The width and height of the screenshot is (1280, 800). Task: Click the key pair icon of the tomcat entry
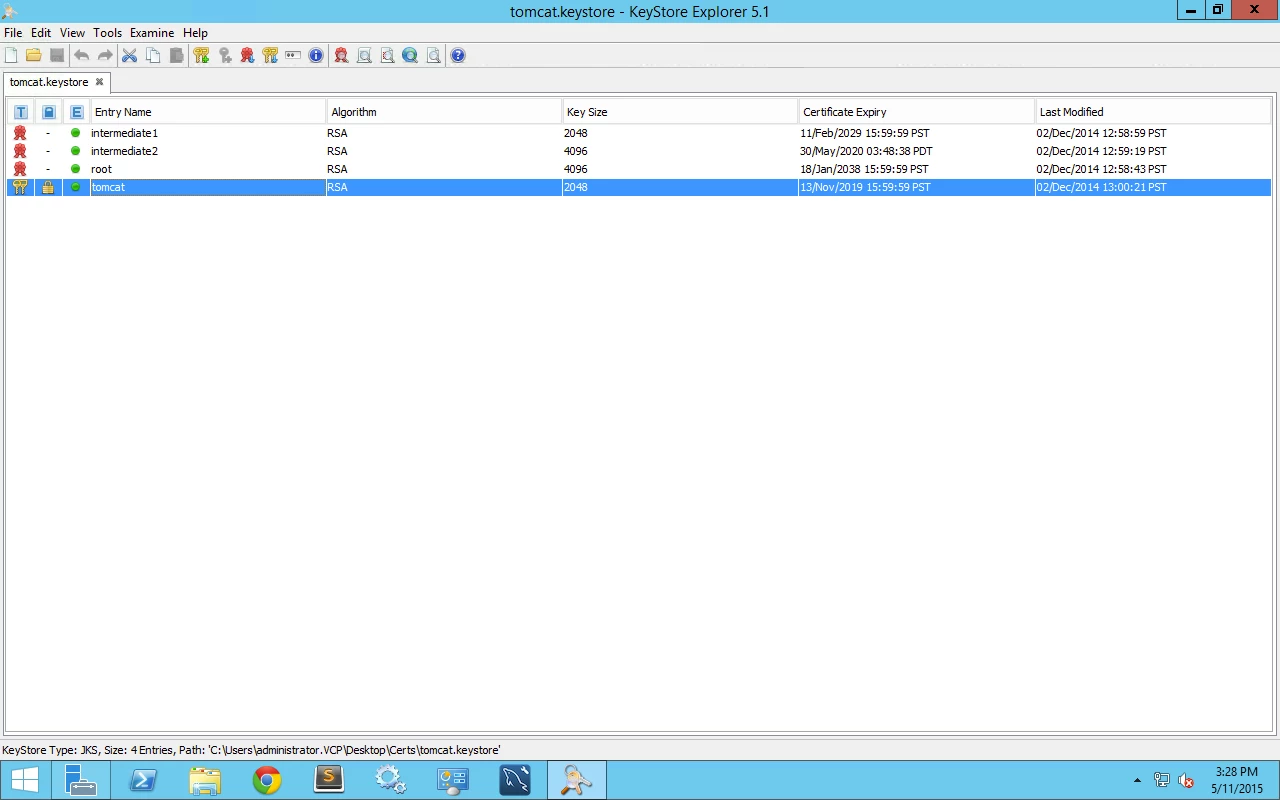20,187
